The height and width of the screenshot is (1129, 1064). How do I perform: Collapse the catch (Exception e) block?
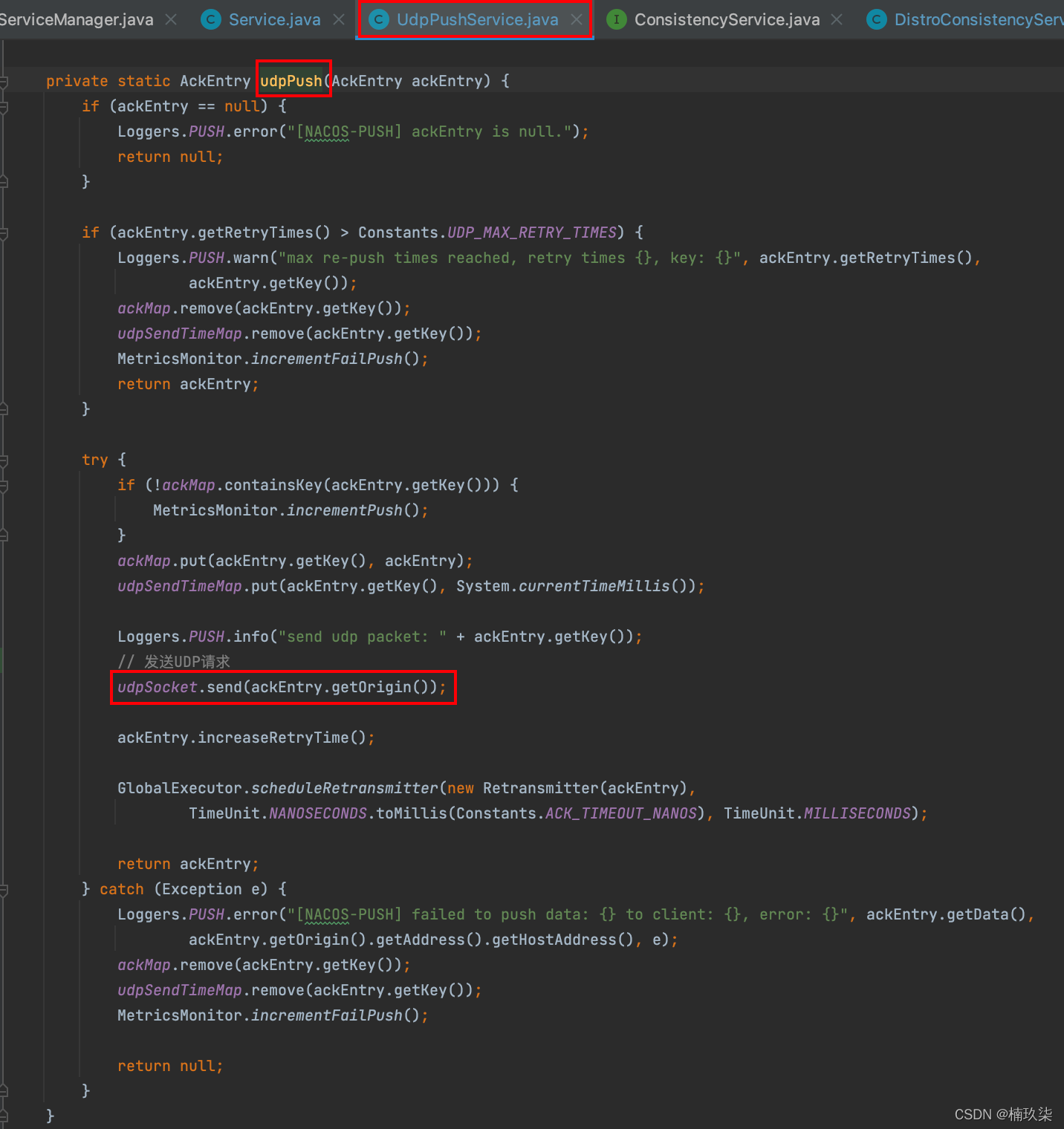[4, 890]
